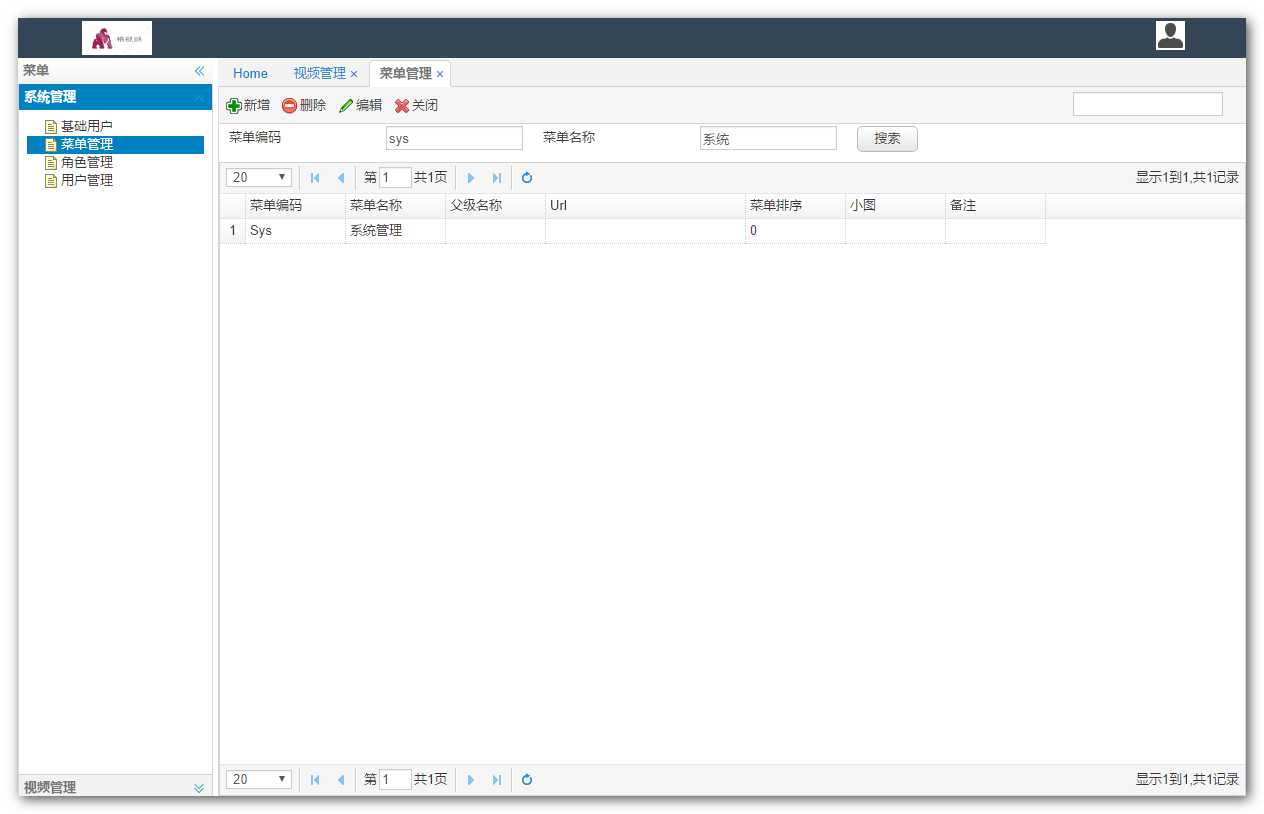Click the 编辑 edit button
1264x814 pixels.
coord(360,105)
